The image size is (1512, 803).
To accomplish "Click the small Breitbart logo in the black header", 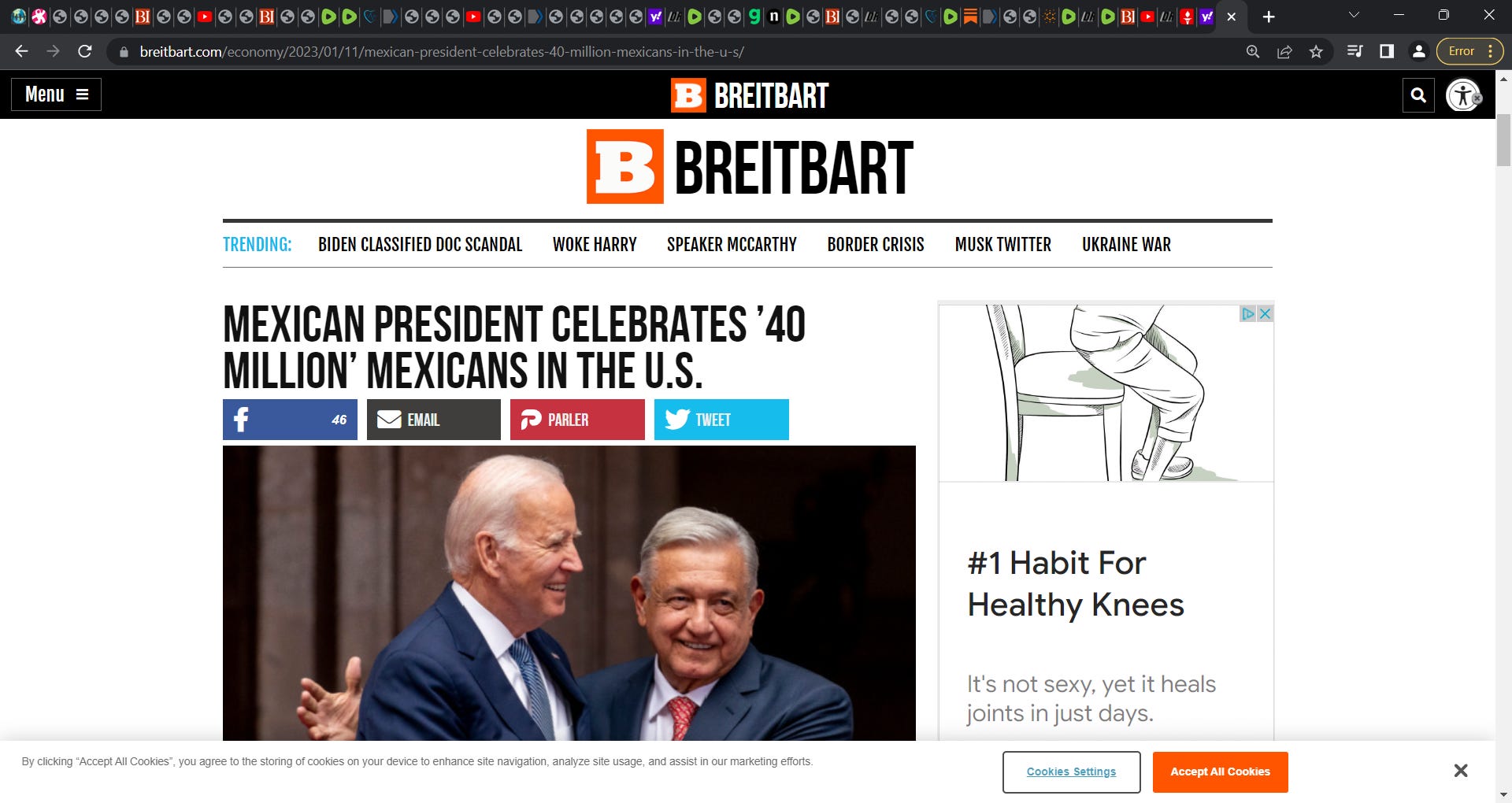I will [x=749, y=95].
